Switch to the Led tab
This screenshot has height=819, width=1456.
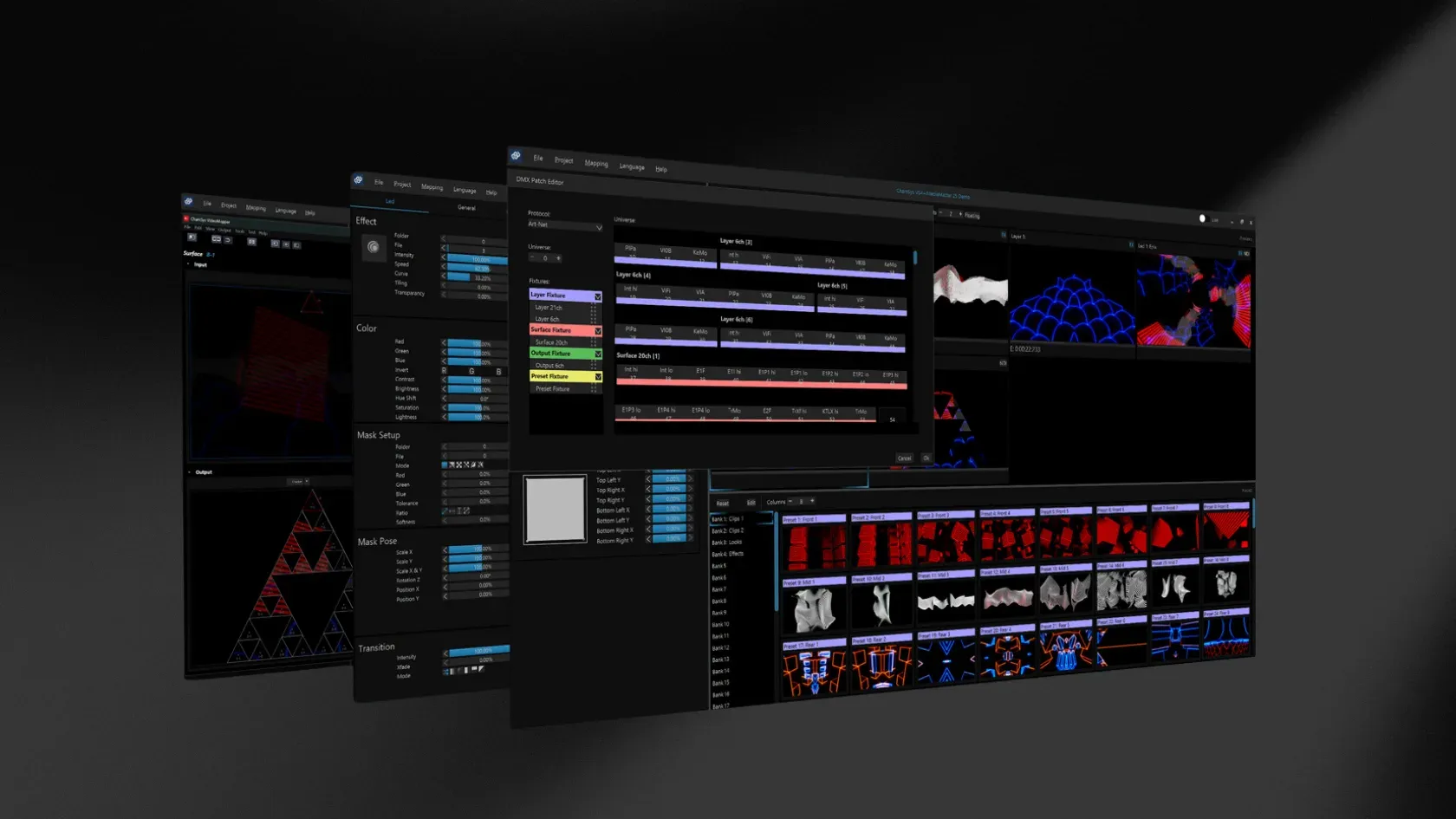[x=390, y=201]
